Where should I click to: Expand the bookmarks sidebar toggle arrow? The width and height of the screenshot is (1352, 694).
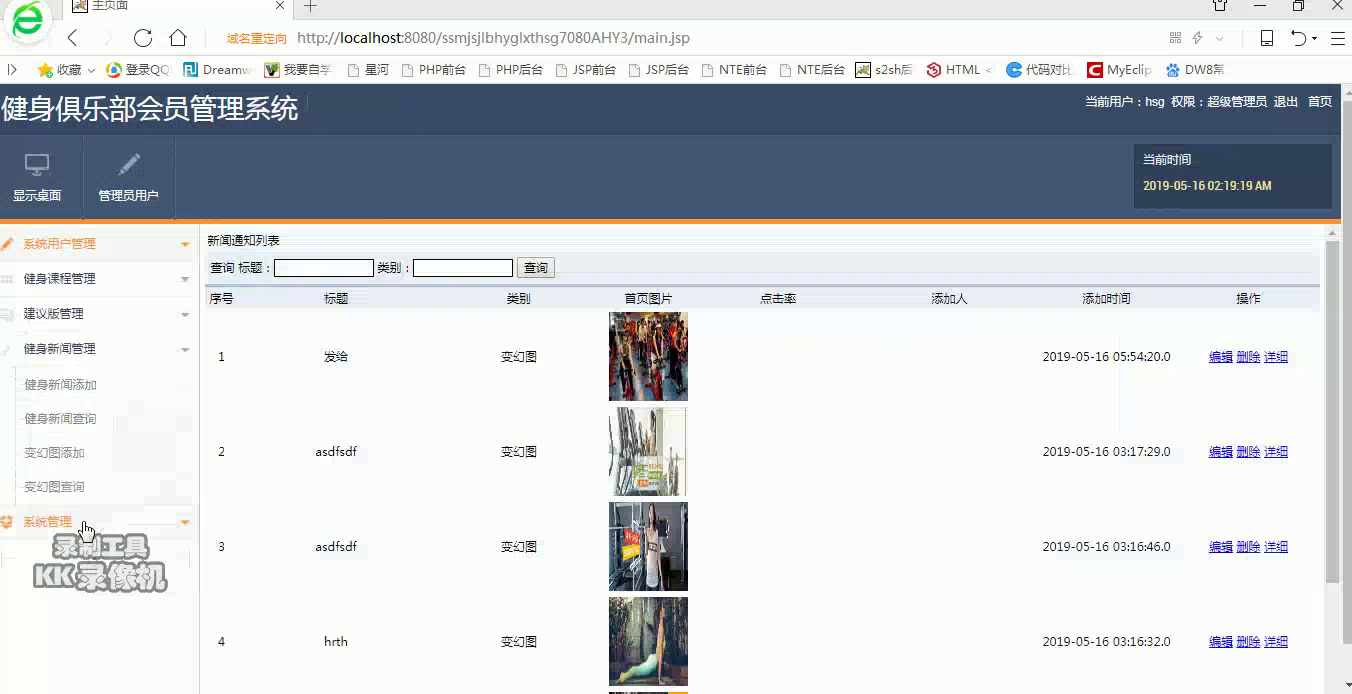[x=12, y=70]
